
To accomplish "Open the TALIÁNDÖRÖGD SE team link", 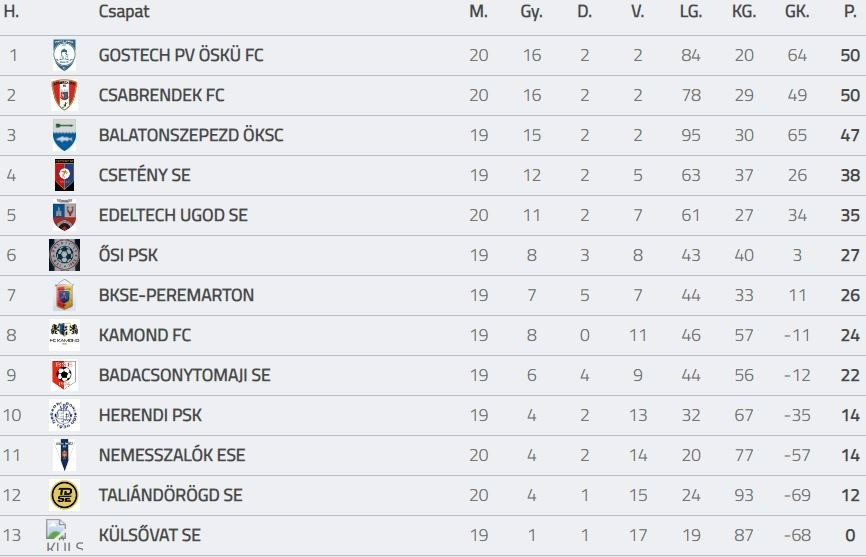I will pyautogui.click(x=170, y=495).
